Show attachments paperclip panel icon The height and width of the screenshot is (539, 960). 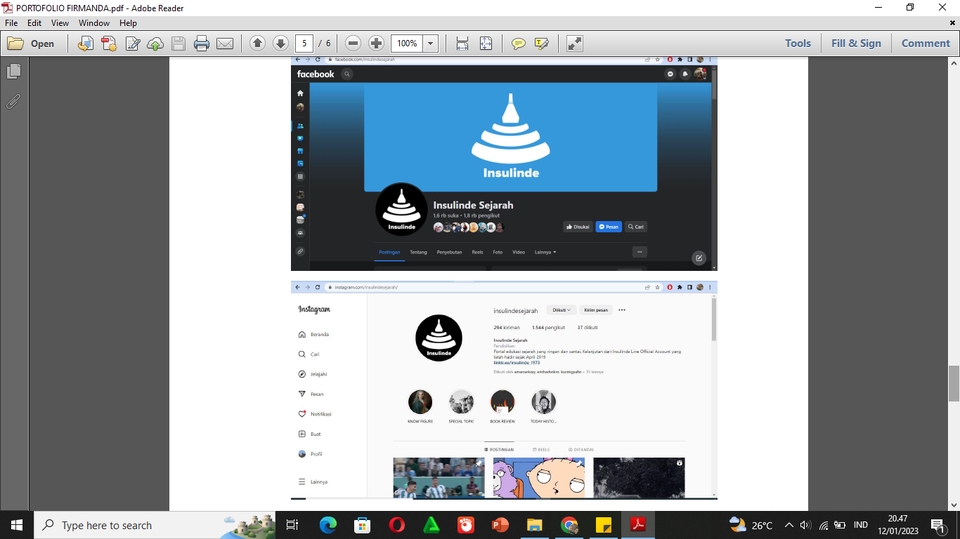pos(13,101)
